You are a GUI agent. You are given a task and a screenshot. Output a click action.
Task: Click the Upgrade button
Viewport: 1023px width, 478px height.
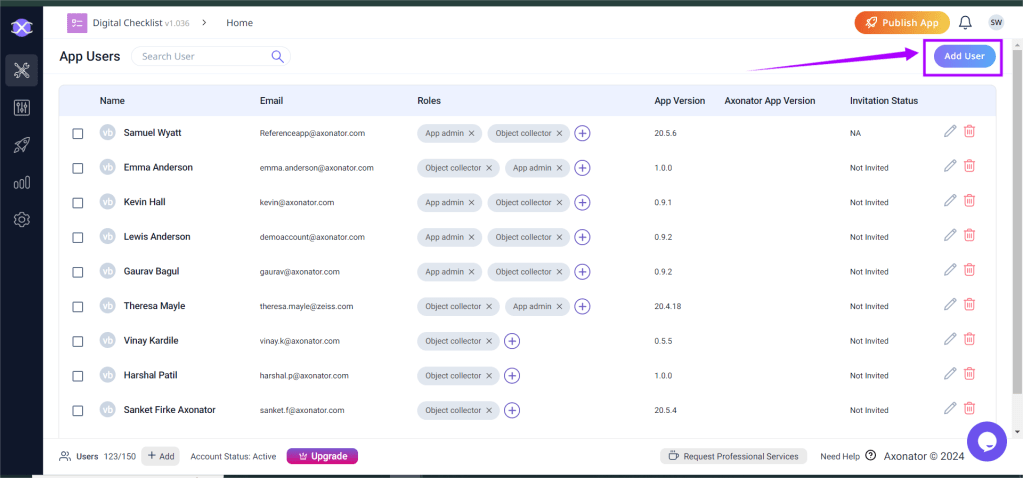tap(322, 456)
